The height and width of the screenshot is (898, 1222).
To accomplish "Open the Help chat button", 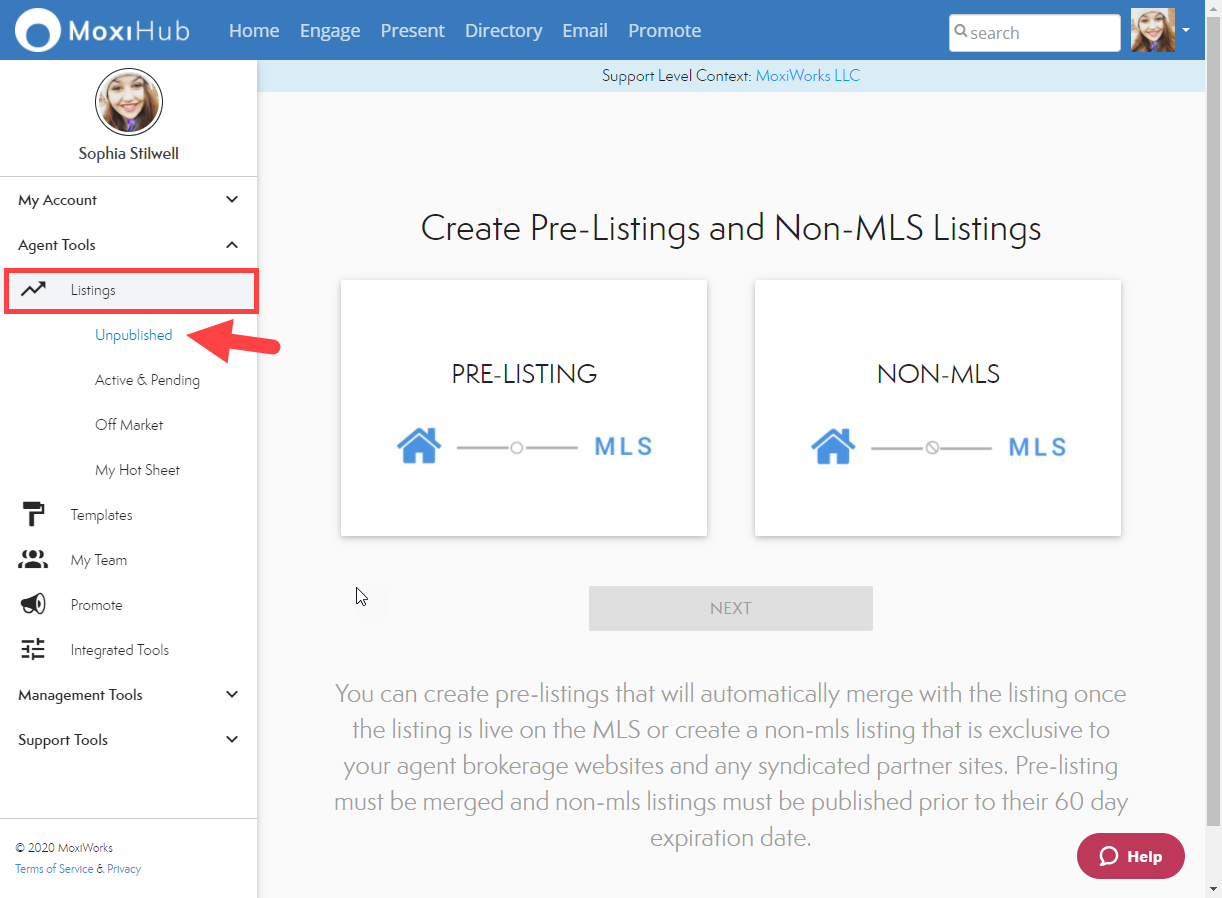I will coord(1130,857).
